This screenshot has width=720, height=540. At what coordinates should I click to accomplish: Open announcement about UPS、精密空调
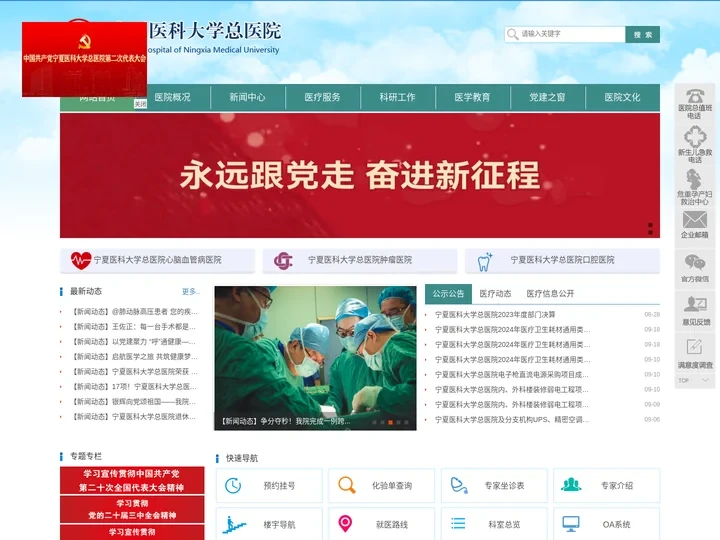pyautogui.click(x=512, y=420)
